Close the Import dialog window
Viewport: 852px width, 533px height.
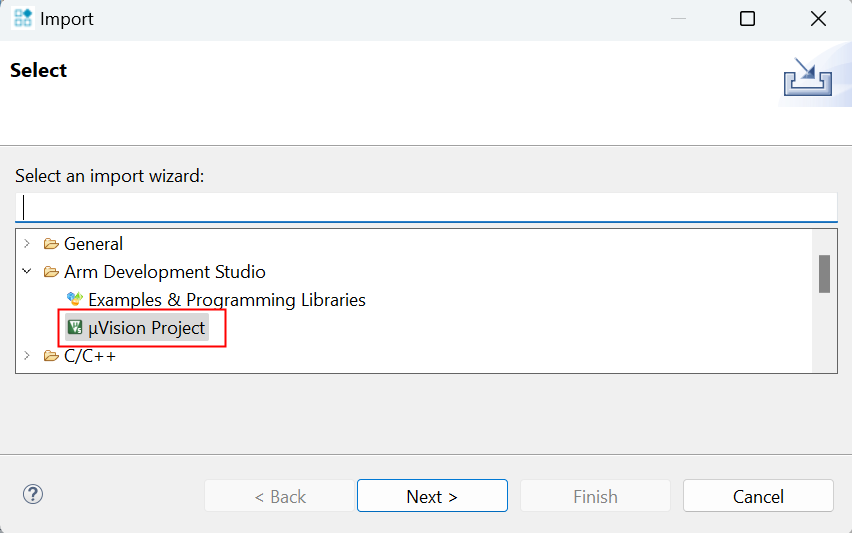click(x=818, y=19)
